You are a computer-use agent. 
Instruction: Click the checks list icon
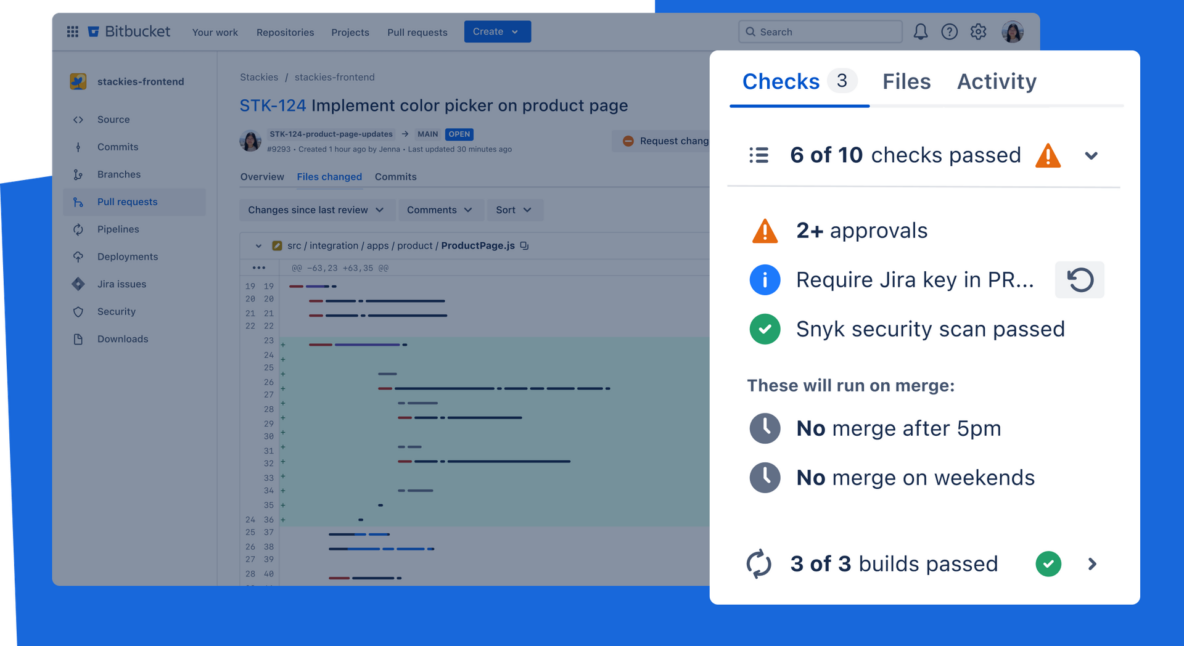click(759, 155)
